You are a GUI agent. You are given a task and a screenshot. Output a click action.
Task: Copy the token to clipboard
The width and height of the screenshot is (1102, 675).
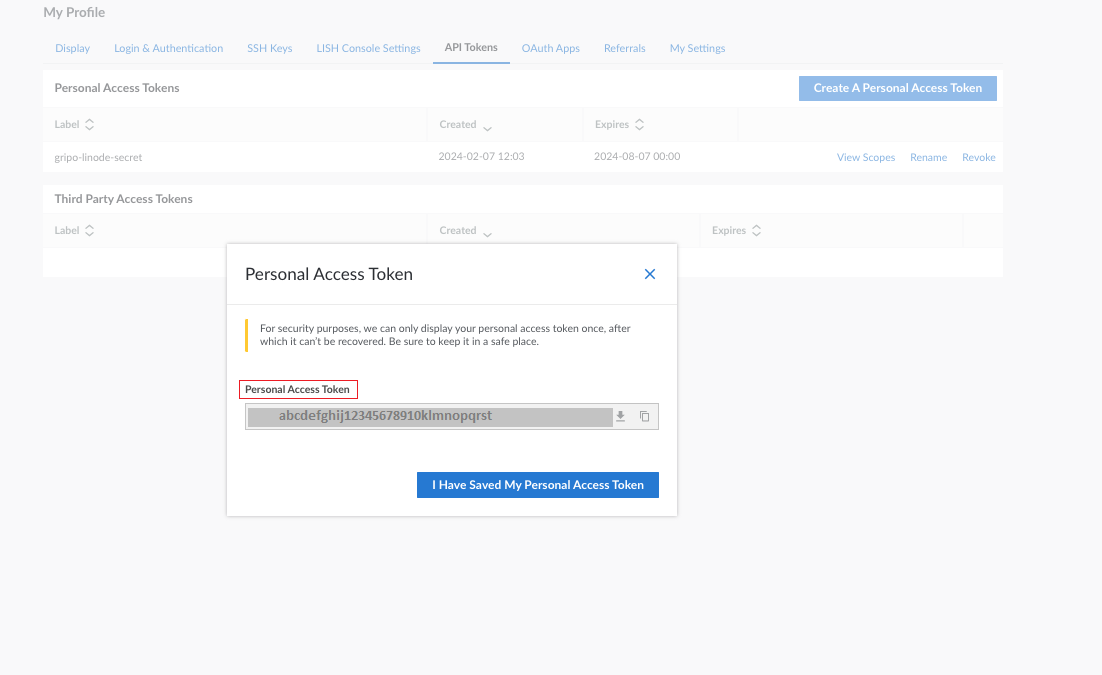(x=645, y=416)
